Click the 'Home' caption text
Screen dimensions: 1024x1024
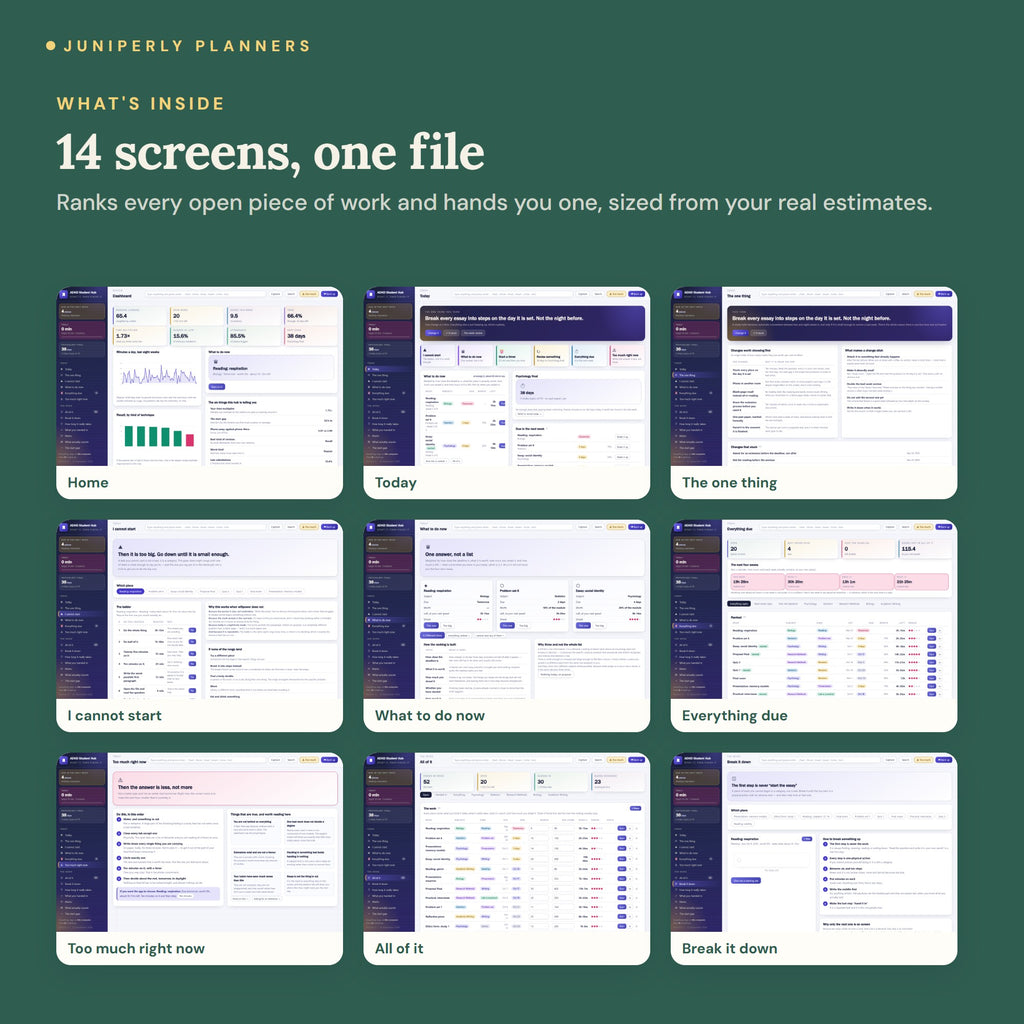click(x=88, y=483)
